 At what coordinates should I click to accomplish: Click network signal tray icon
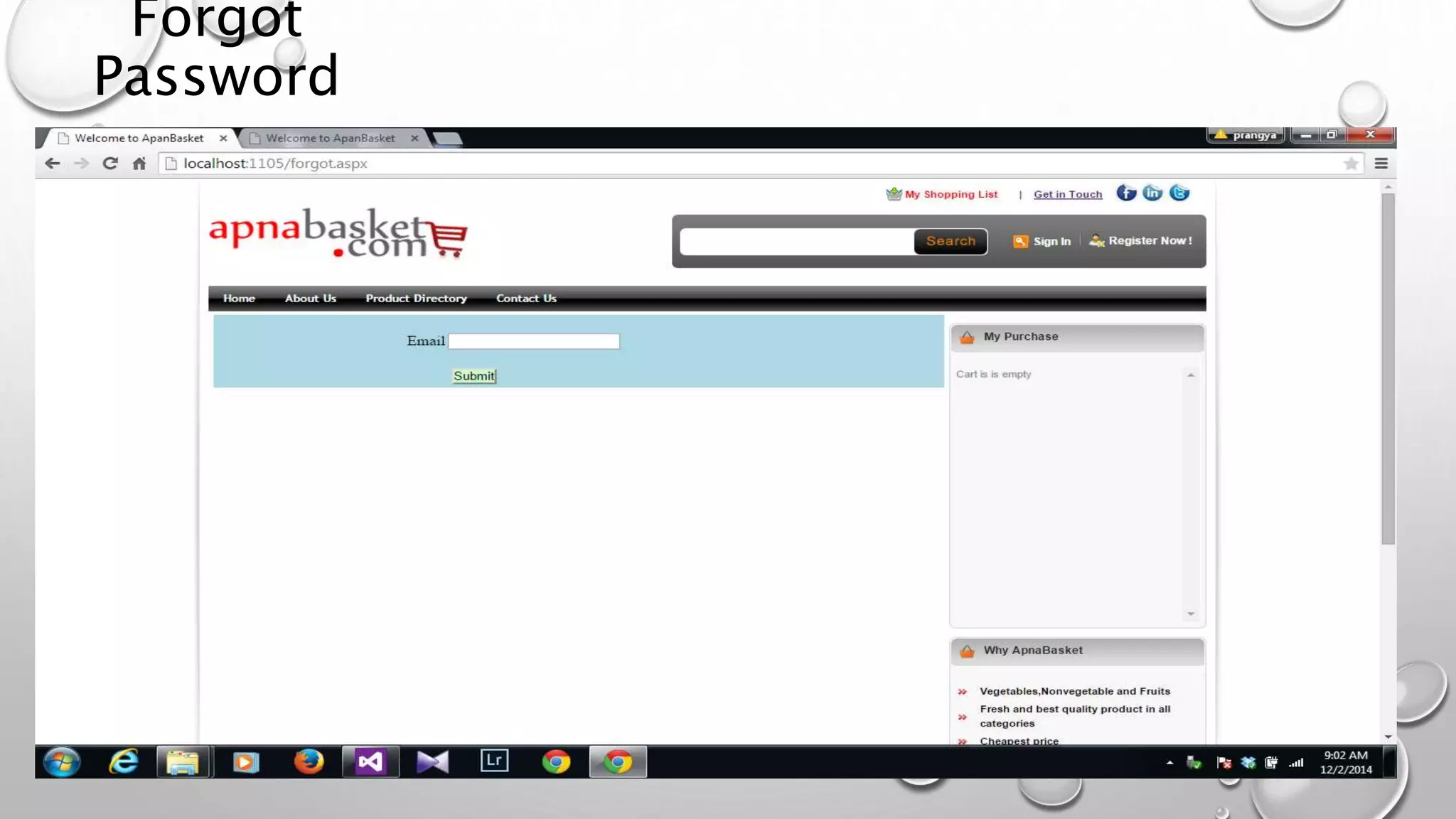pyautogui.click(x=1296, y=763)
